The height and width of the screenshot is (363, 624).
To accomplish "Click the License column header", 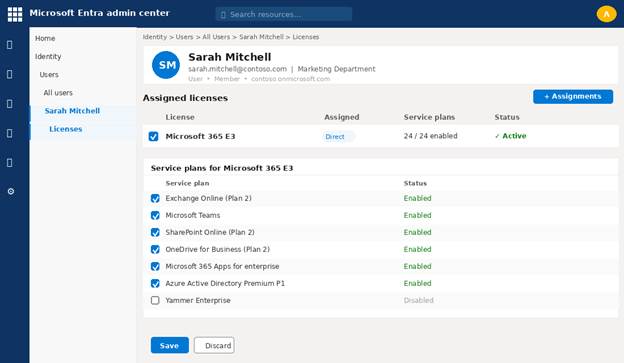I will tap(180, 117).
